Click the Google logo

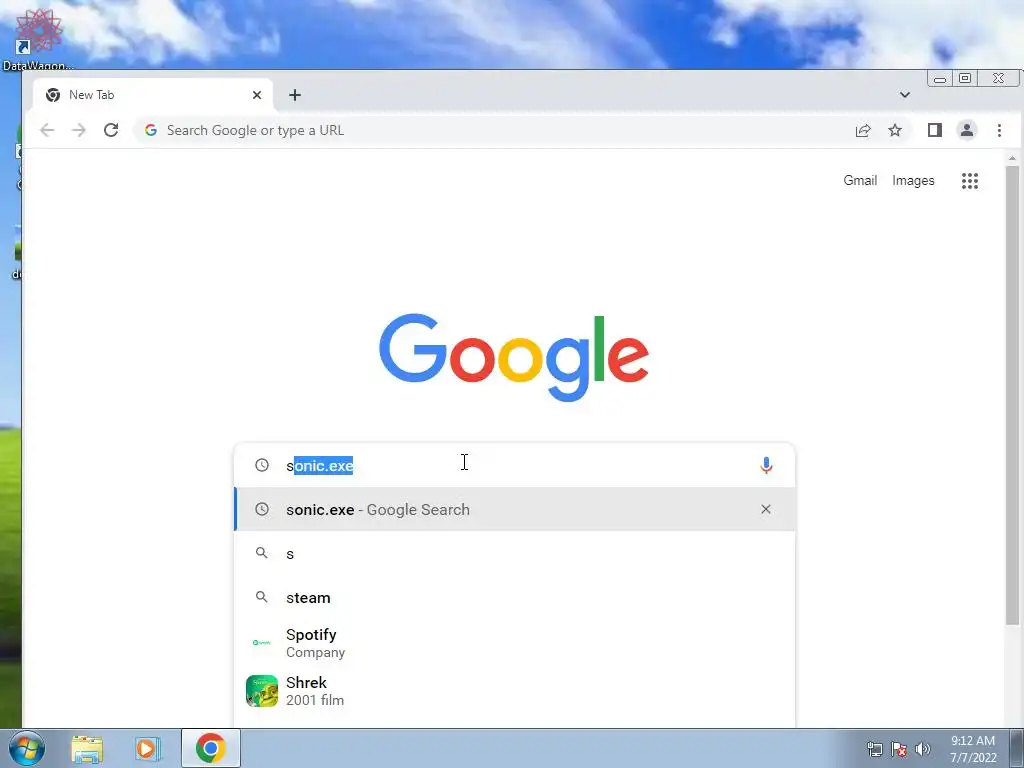(x=514, y=357)
